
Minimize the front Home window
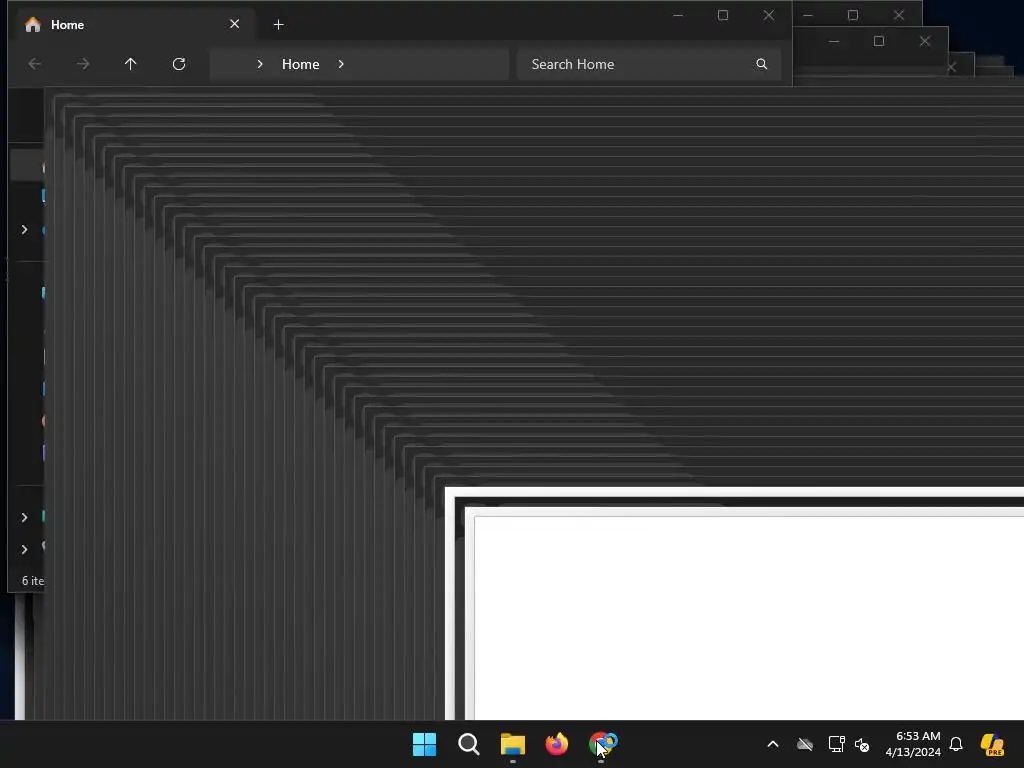pyautogui.click(x=678, y=15)
